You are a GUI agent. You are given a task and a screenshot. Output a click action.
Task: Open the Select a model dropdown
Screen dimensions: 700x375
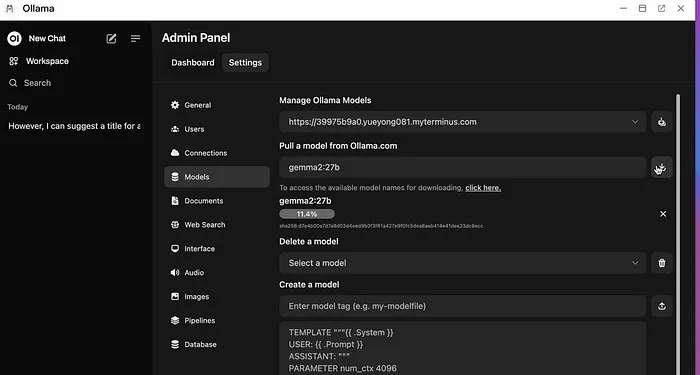[x=462, y=263]
